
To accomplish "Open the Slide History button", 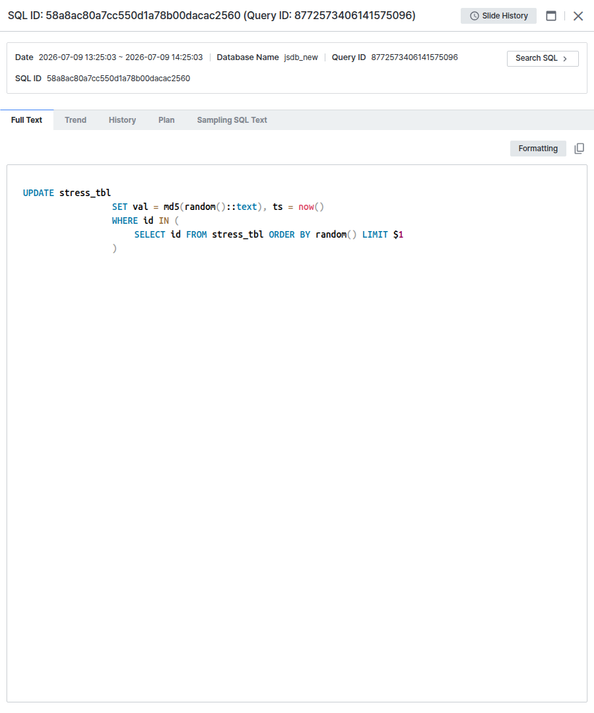I will pos(498,16).
